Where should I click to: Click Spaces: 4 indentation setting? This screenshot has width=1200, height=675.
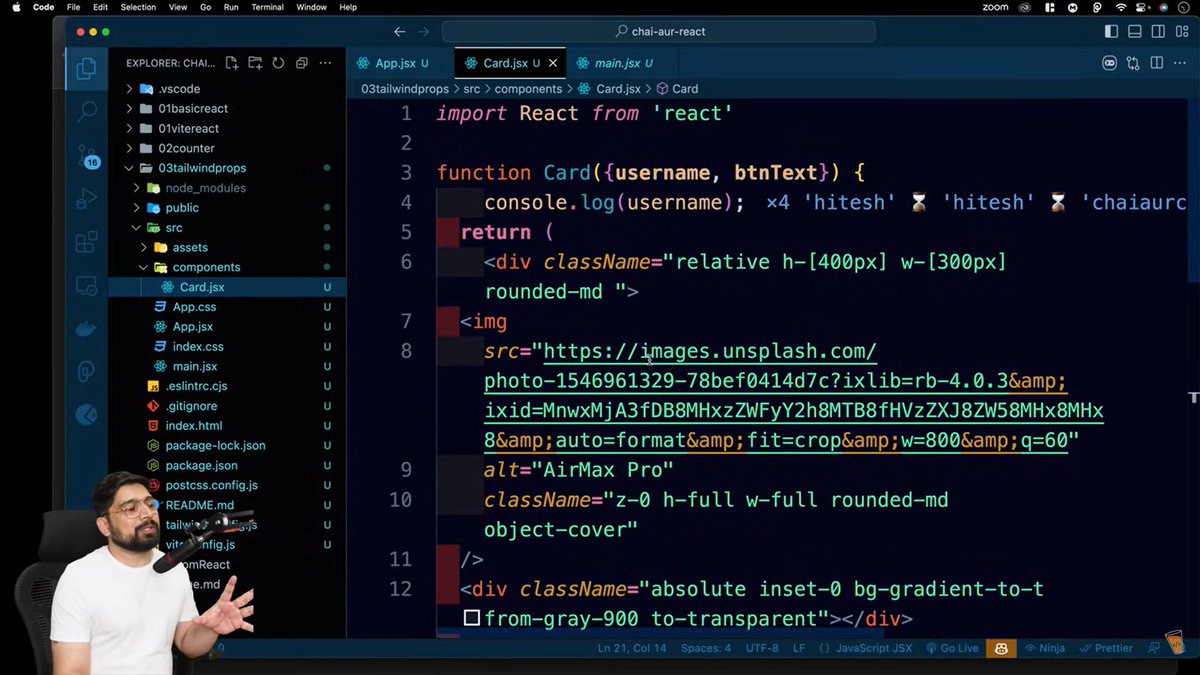(x=706, y=648)
